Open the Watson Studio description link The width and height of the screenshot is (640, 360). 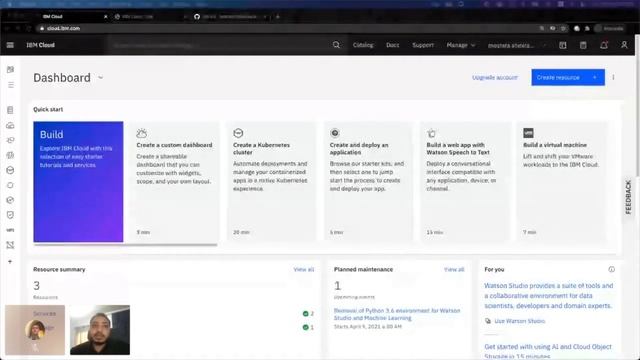549,296
